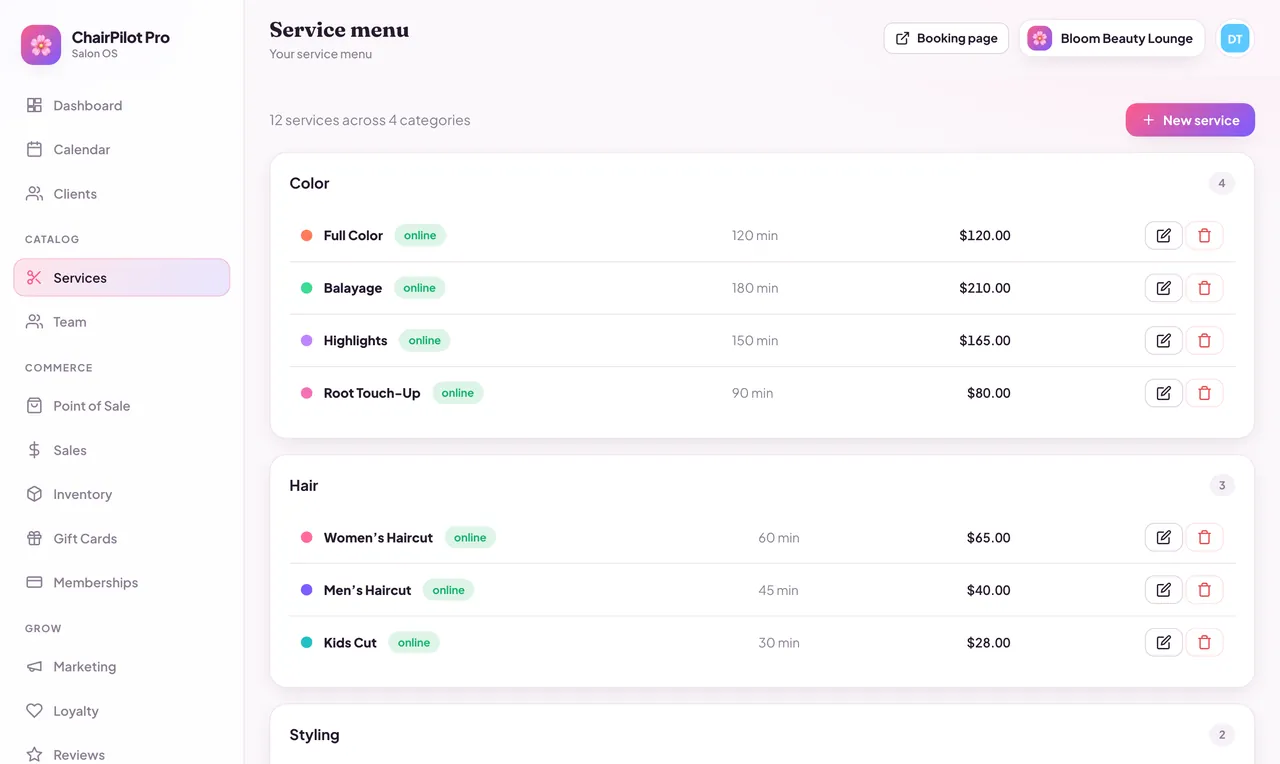Click the $28.00 Kids Cut price
The width and height of the screenshot is (1280, 764).
(x=989, y=643)
